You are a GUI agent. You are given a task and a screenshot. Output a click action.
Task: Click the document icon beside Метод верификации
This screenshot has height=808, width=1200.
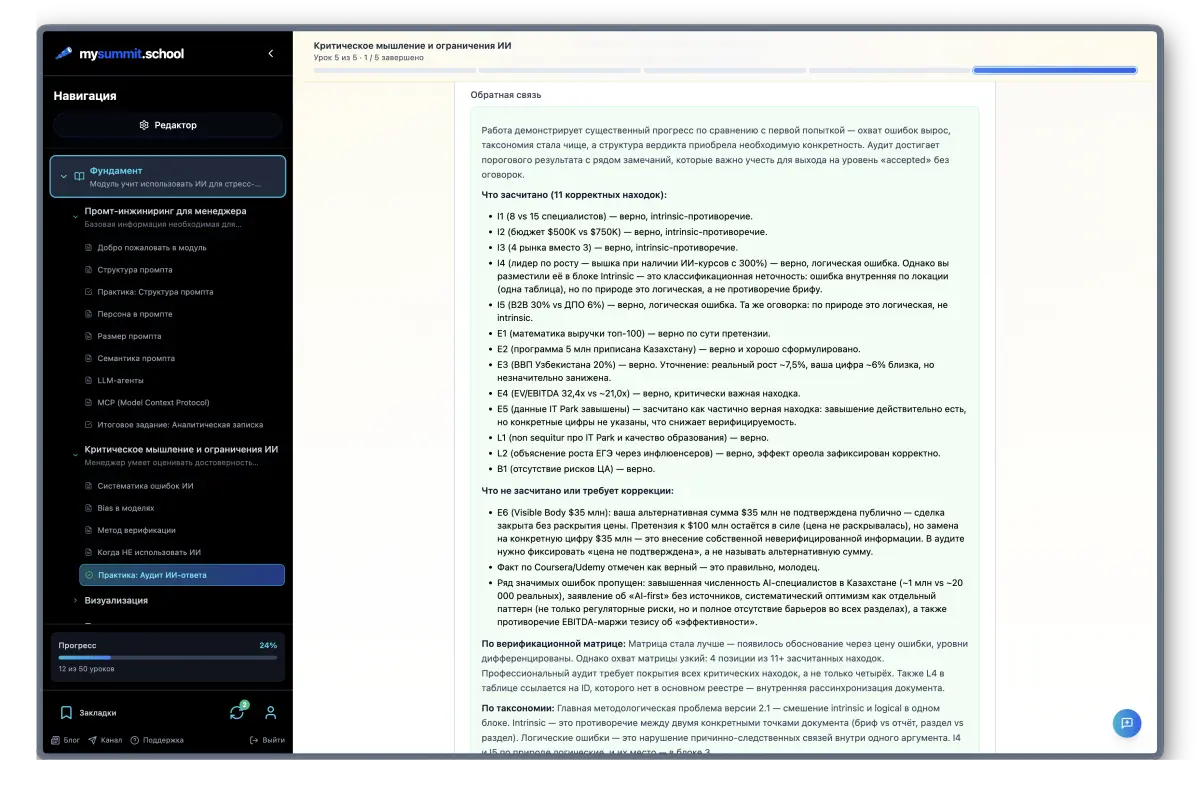(x=88, y=530)
